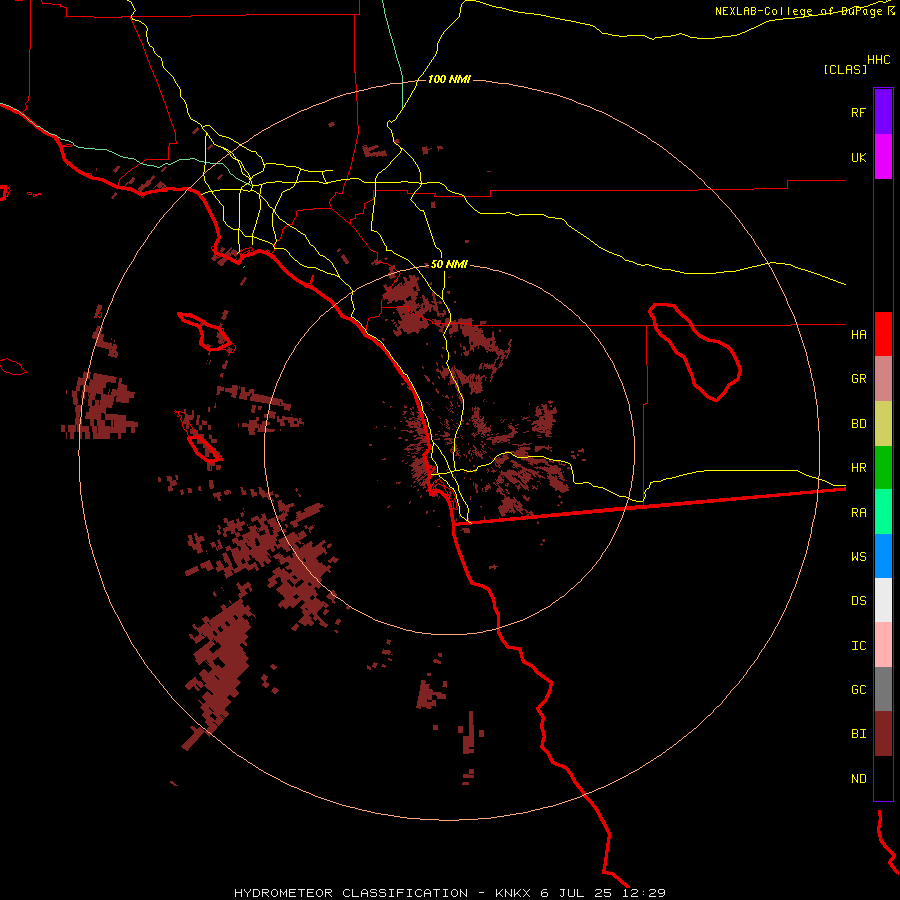Click the GR legend label
Image resolution: width=900 pixels, height=900 pixels.
point(858,379)
